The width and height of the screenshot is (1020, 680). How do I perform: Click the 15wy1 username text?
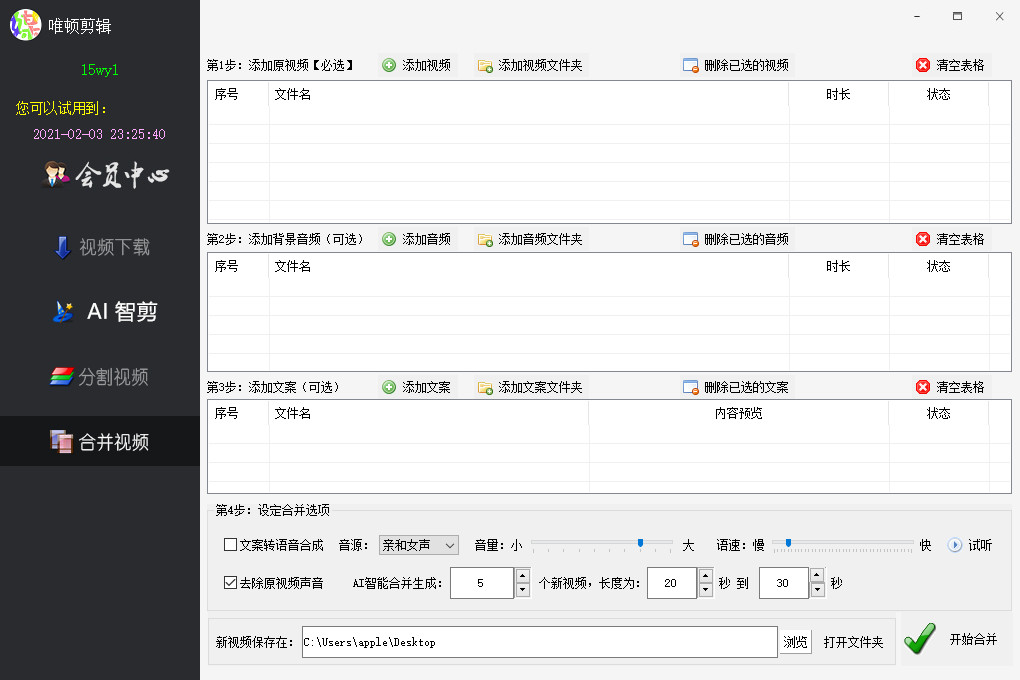tap(100, 70)
